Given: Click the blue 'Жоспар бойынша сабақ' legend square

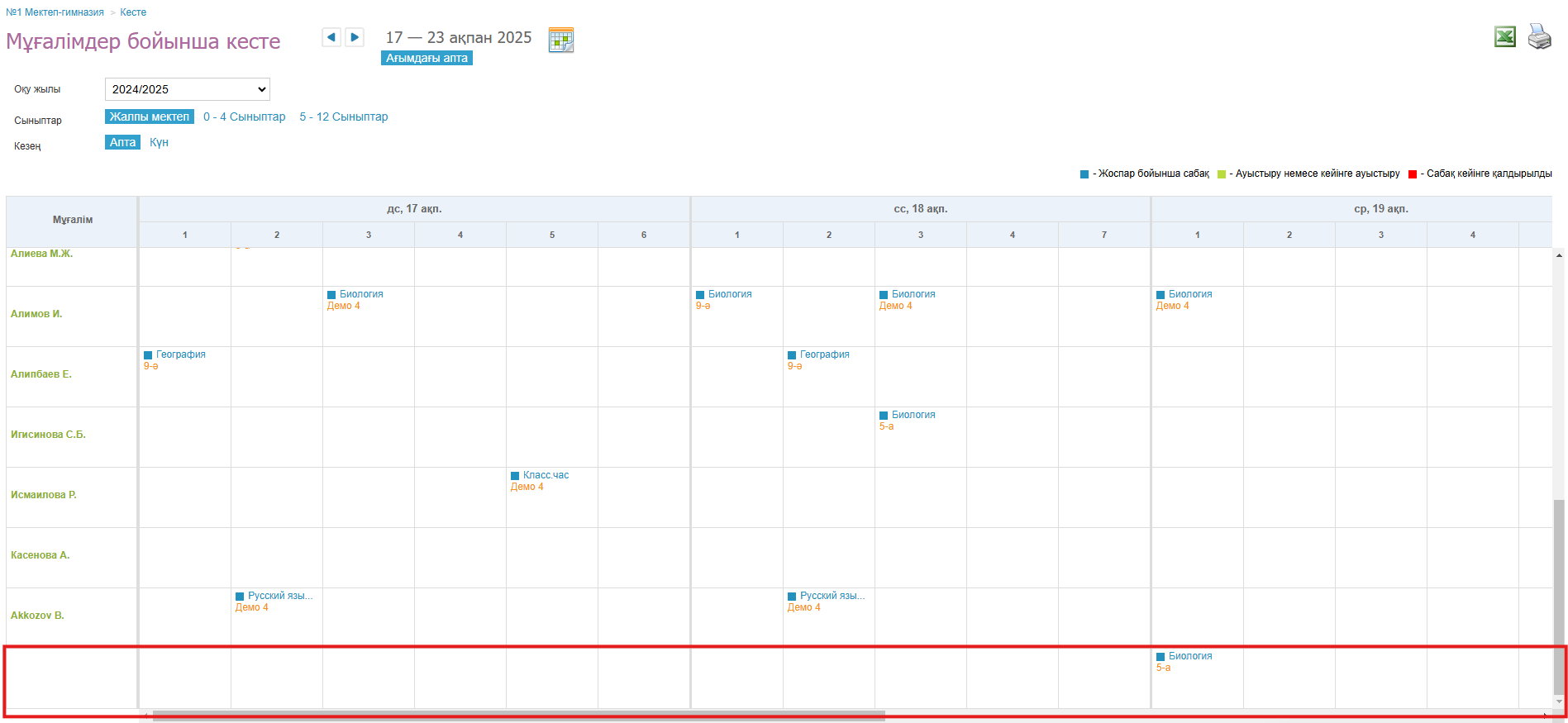Looking at the screenshot, I should tap(1084, 174).
